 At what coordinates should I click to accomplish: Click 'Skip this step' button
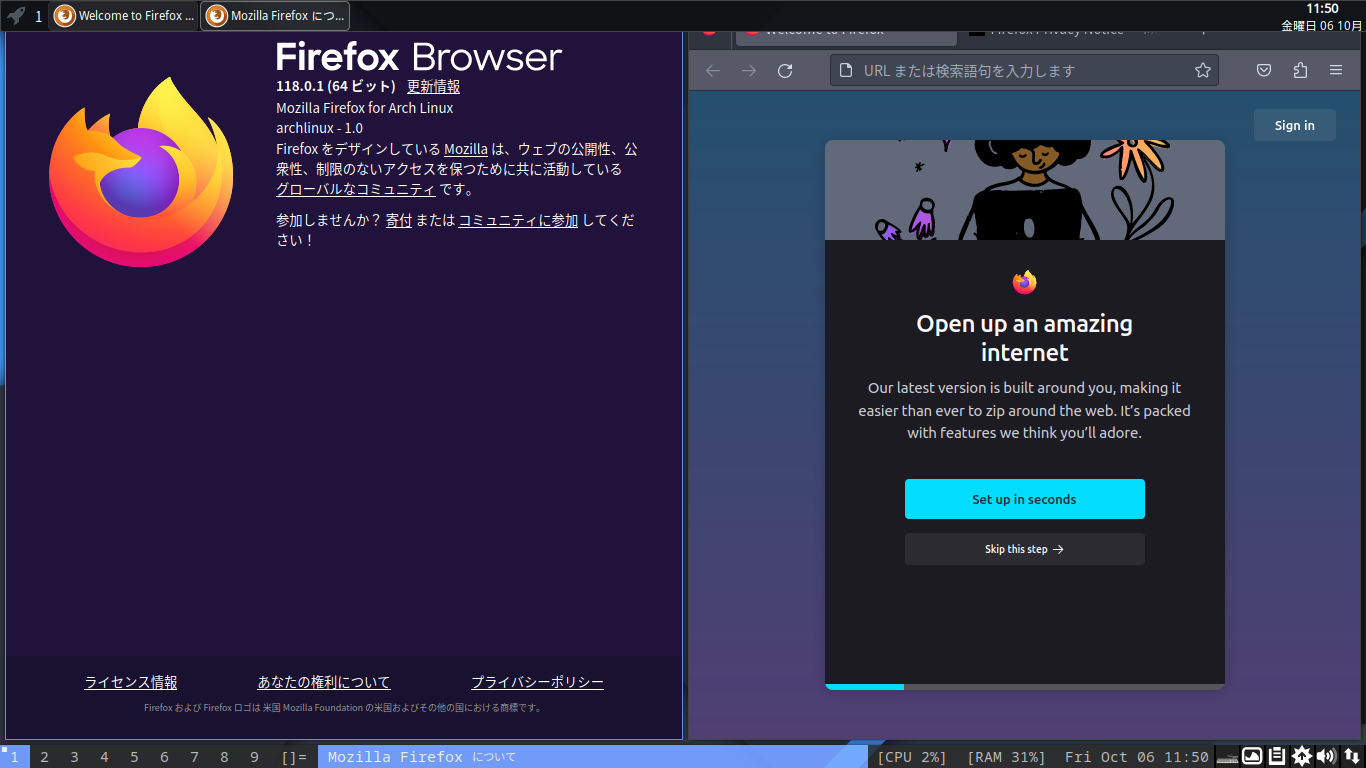point(1024,549)
